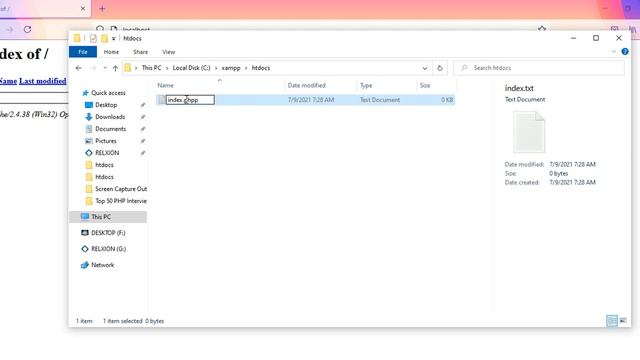Open Pictures in Quick access
Viewport: 640px width, 360px height.
(106, 141)
